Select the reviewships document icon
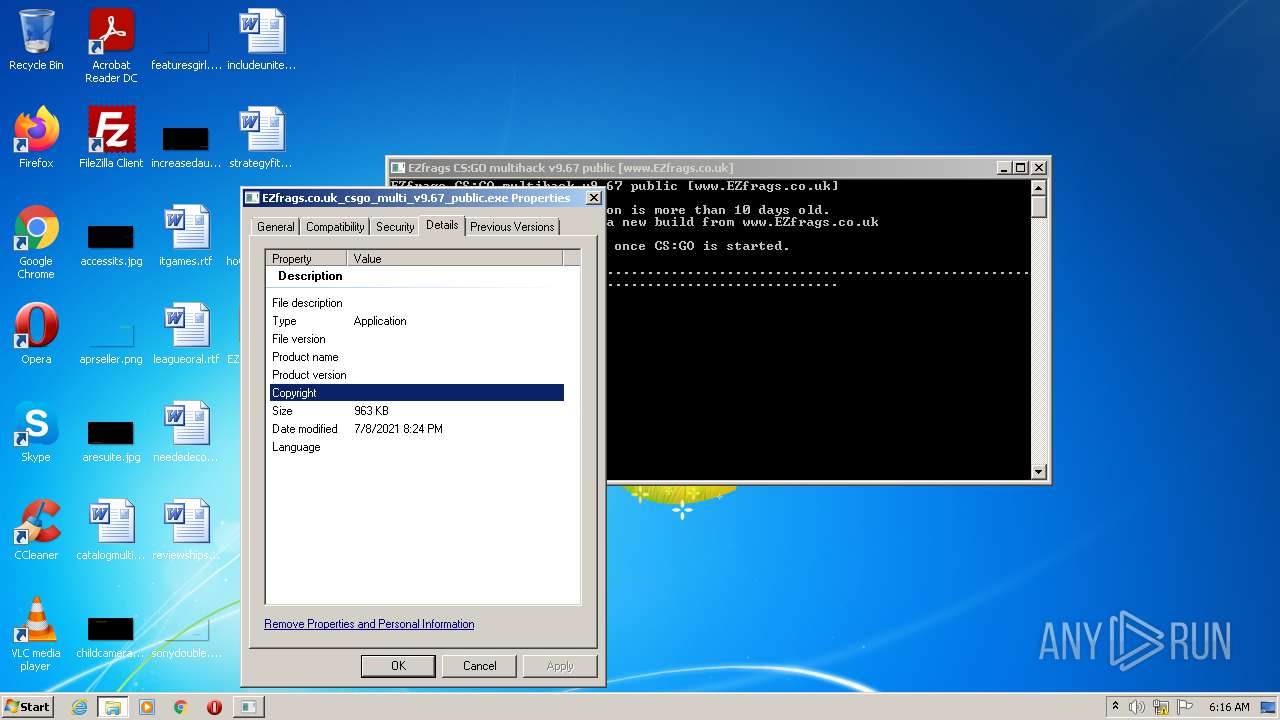 tap(186, 530)
